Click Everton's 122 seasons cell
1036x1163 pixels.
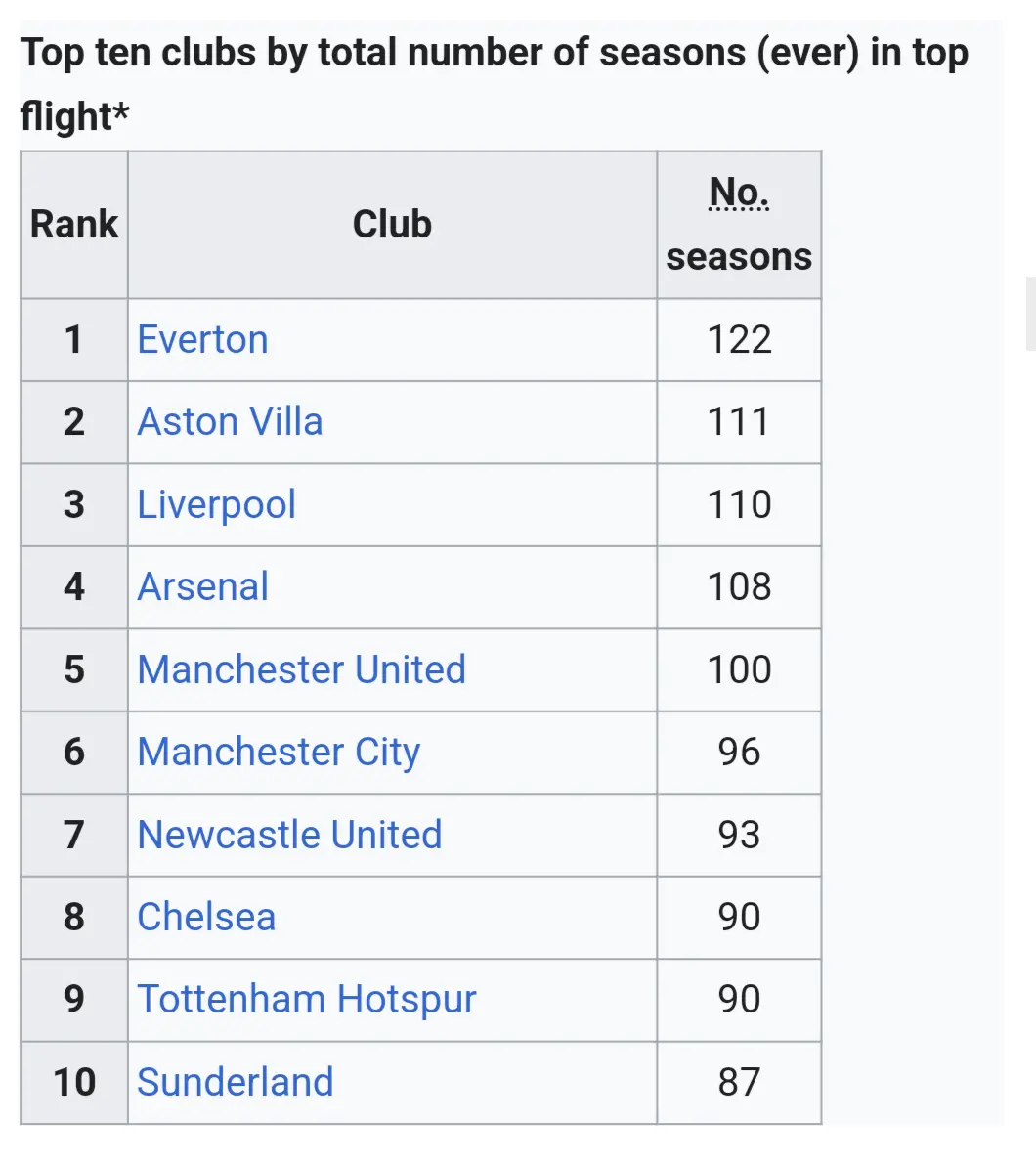point(739,340)
